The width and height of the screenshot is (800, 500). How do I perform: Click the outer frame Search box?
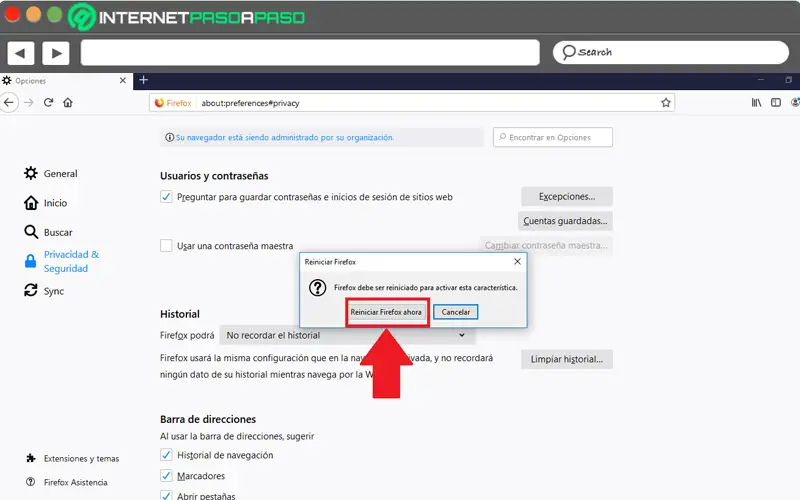[x=671, y=52]
